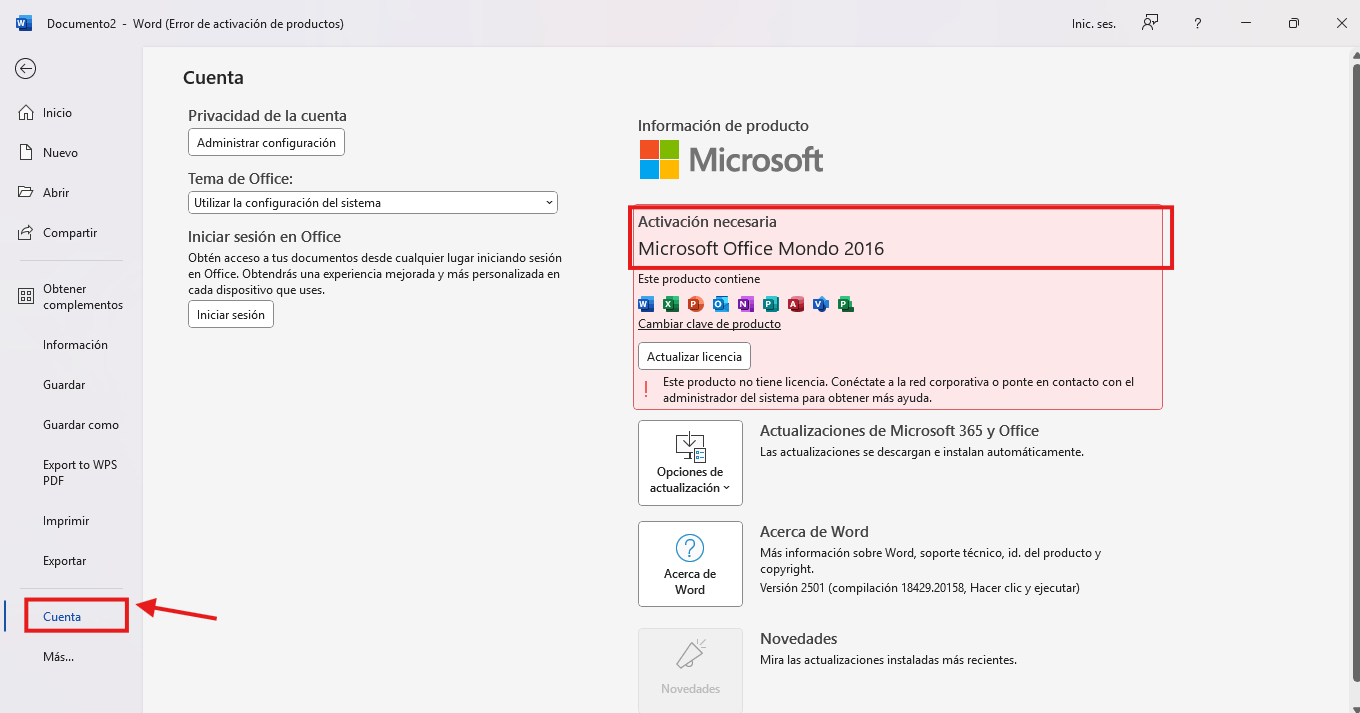Click the Nuevo document icon
The height and width of the screenshot is (713, 1360).
[27, 153]
